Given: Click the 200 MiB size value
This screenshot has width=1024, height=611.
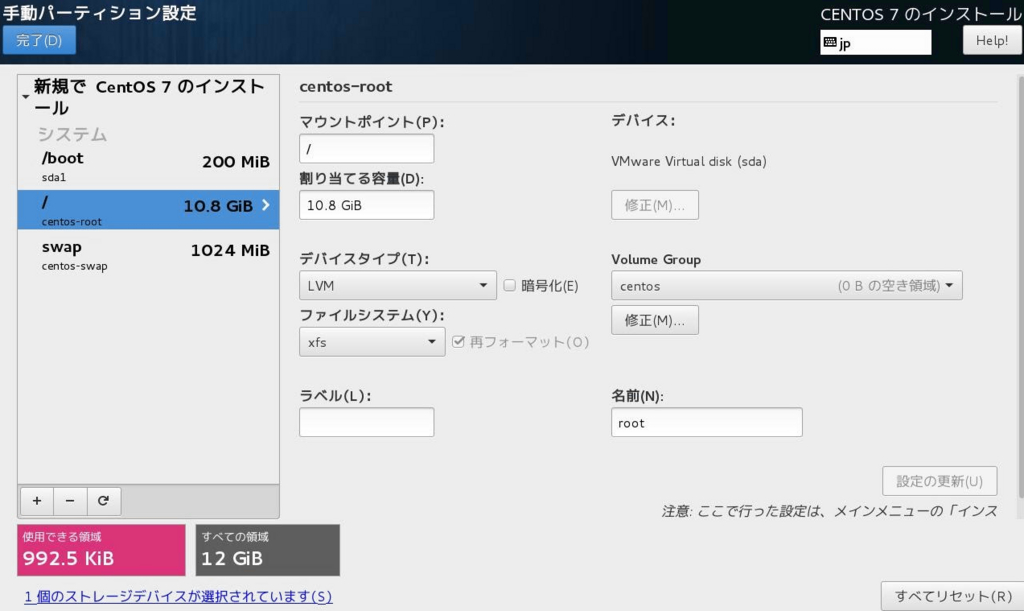Looking at the screenshot, I should pos(236,161).
